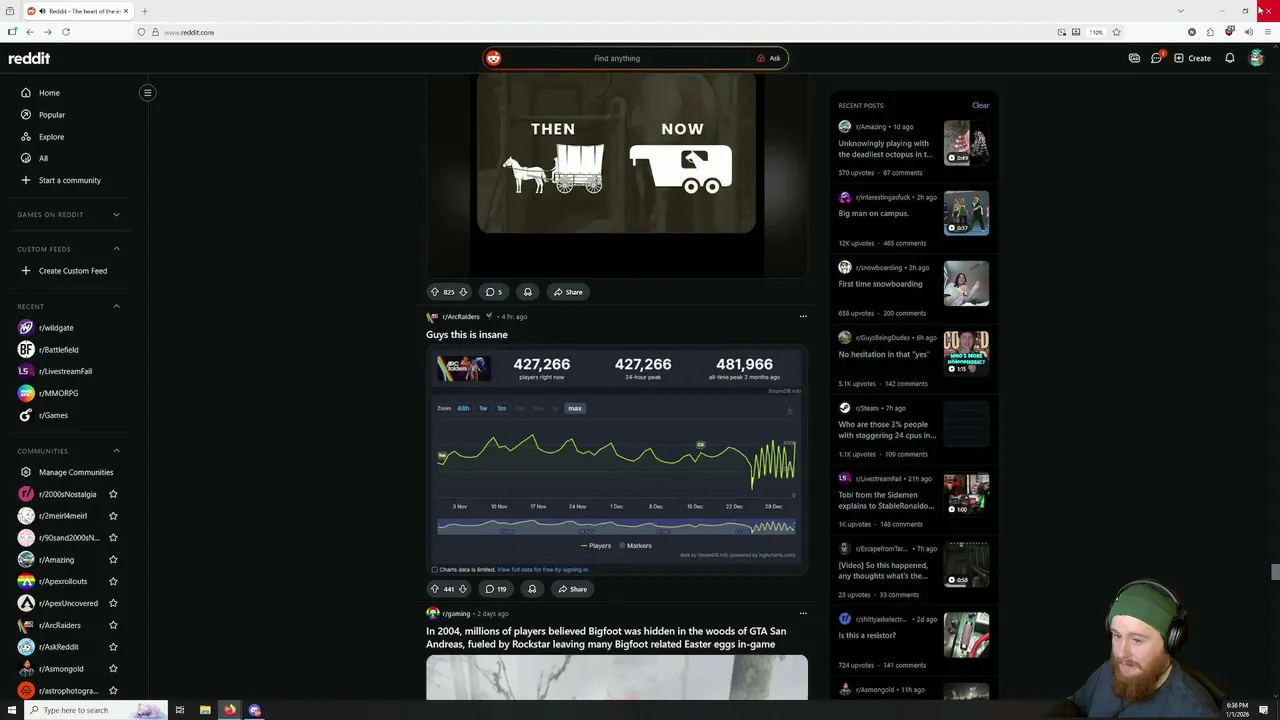Image resolution: width=1280 pixels, height=720 pixels.
Task: Open the notifications bell
Action: tap(1230, 58)
